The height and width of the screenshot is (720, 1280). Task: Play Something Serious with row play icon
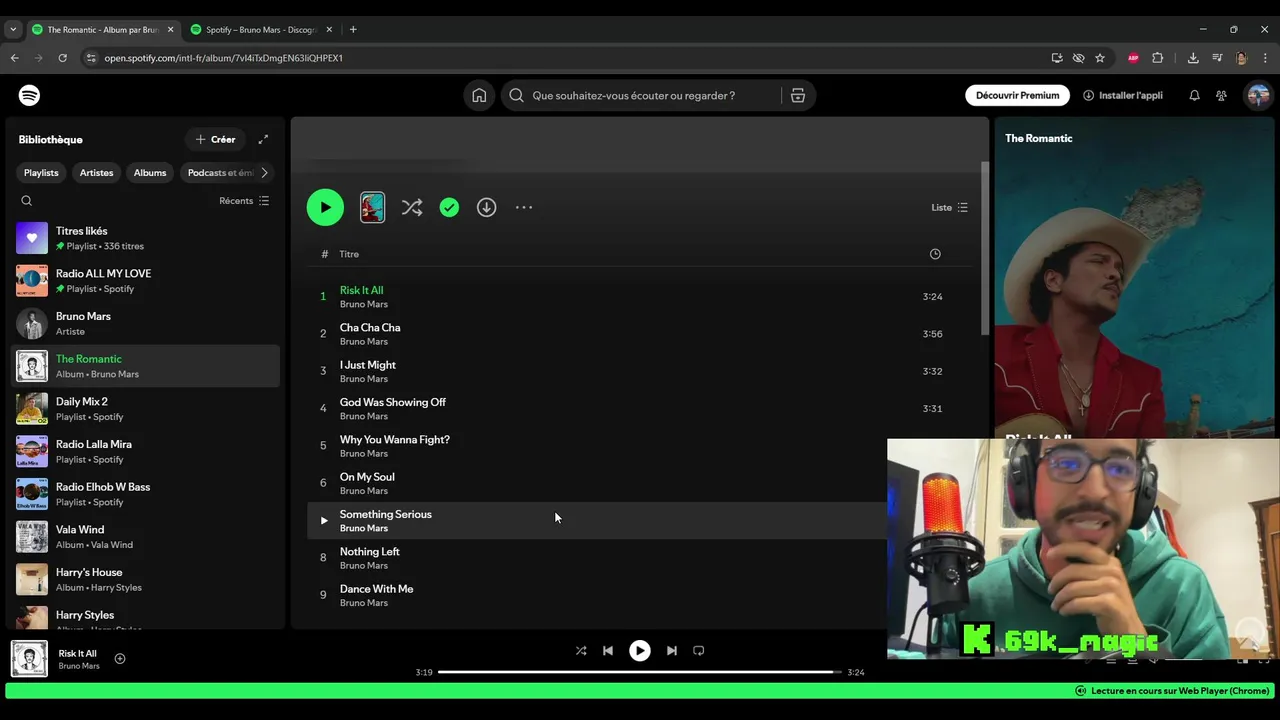click(323, 520)
